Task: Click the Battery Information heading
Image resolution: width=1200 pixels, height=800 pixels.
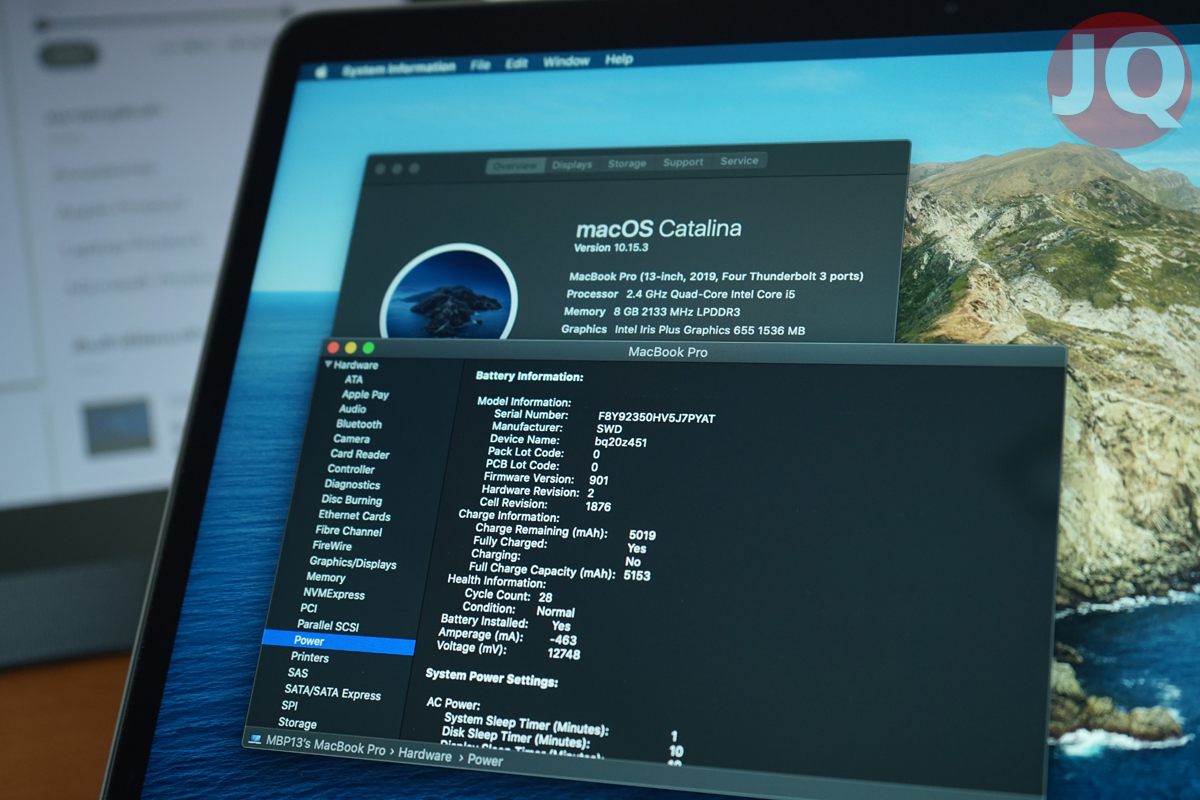Action: 529,377
